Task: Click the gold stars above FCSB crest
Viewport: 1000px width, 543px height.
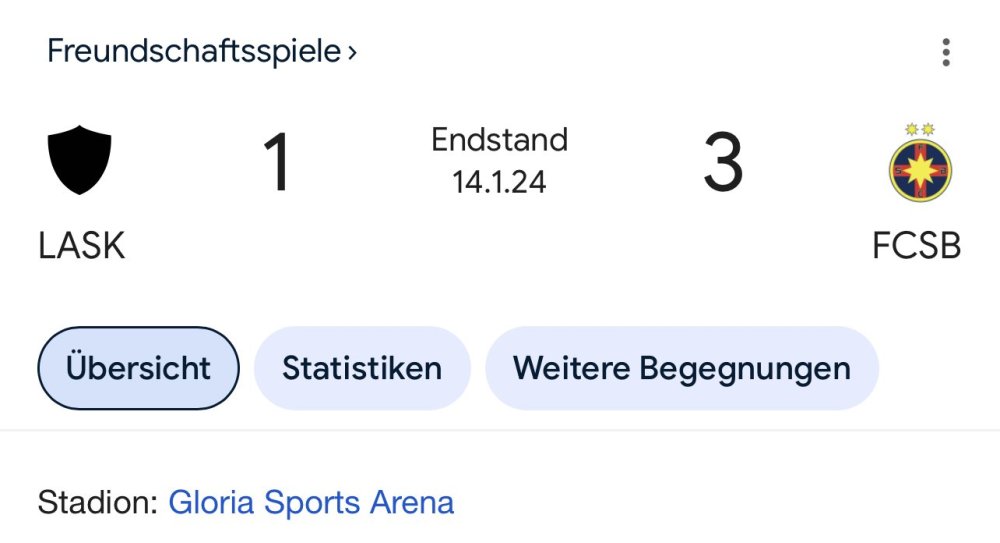Action: 919,129
